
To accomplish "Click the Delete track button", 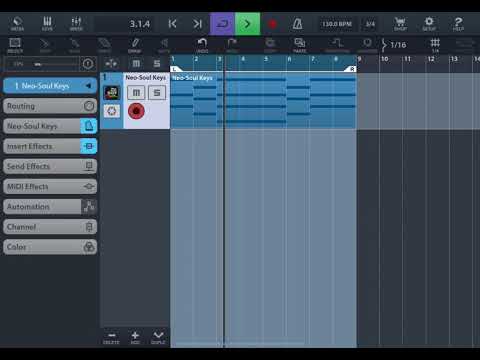I will (111, 337).
